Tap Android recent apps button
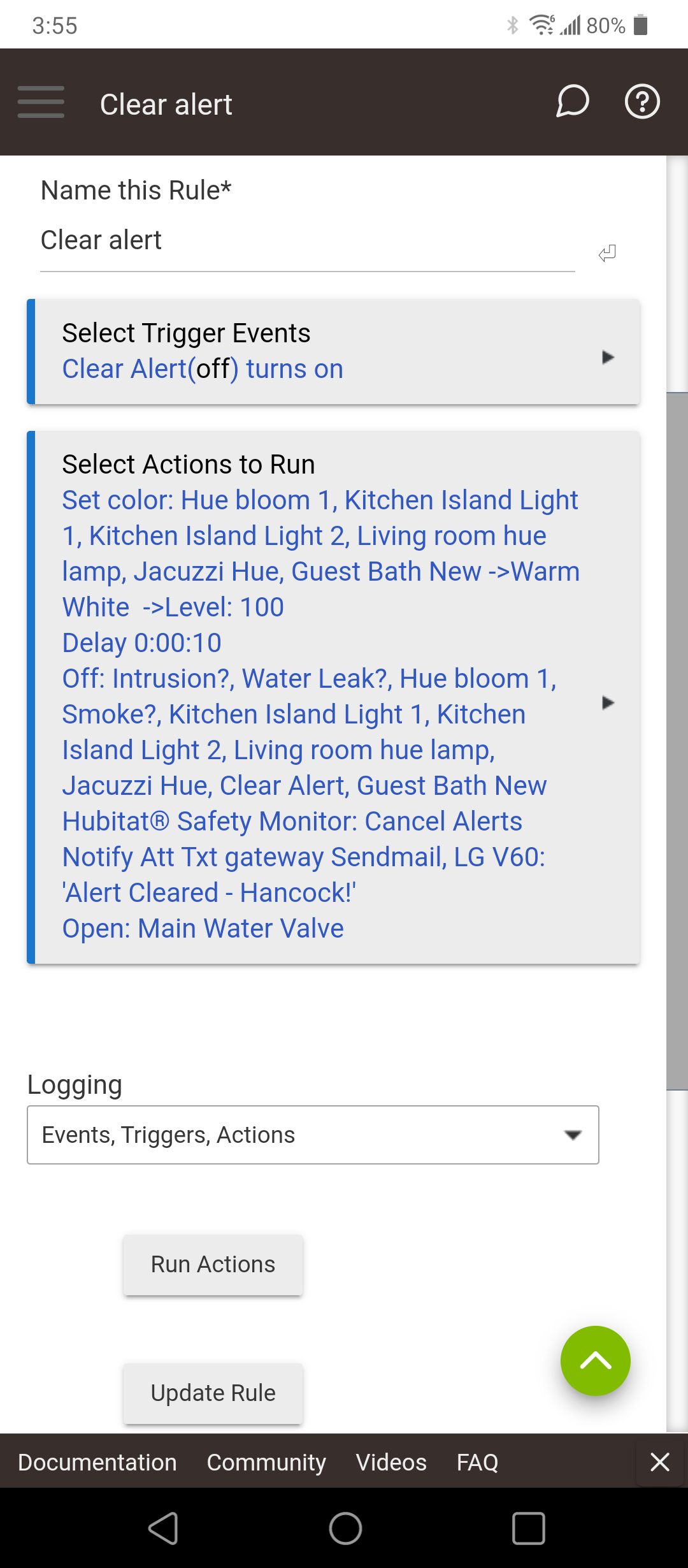 528,1528
